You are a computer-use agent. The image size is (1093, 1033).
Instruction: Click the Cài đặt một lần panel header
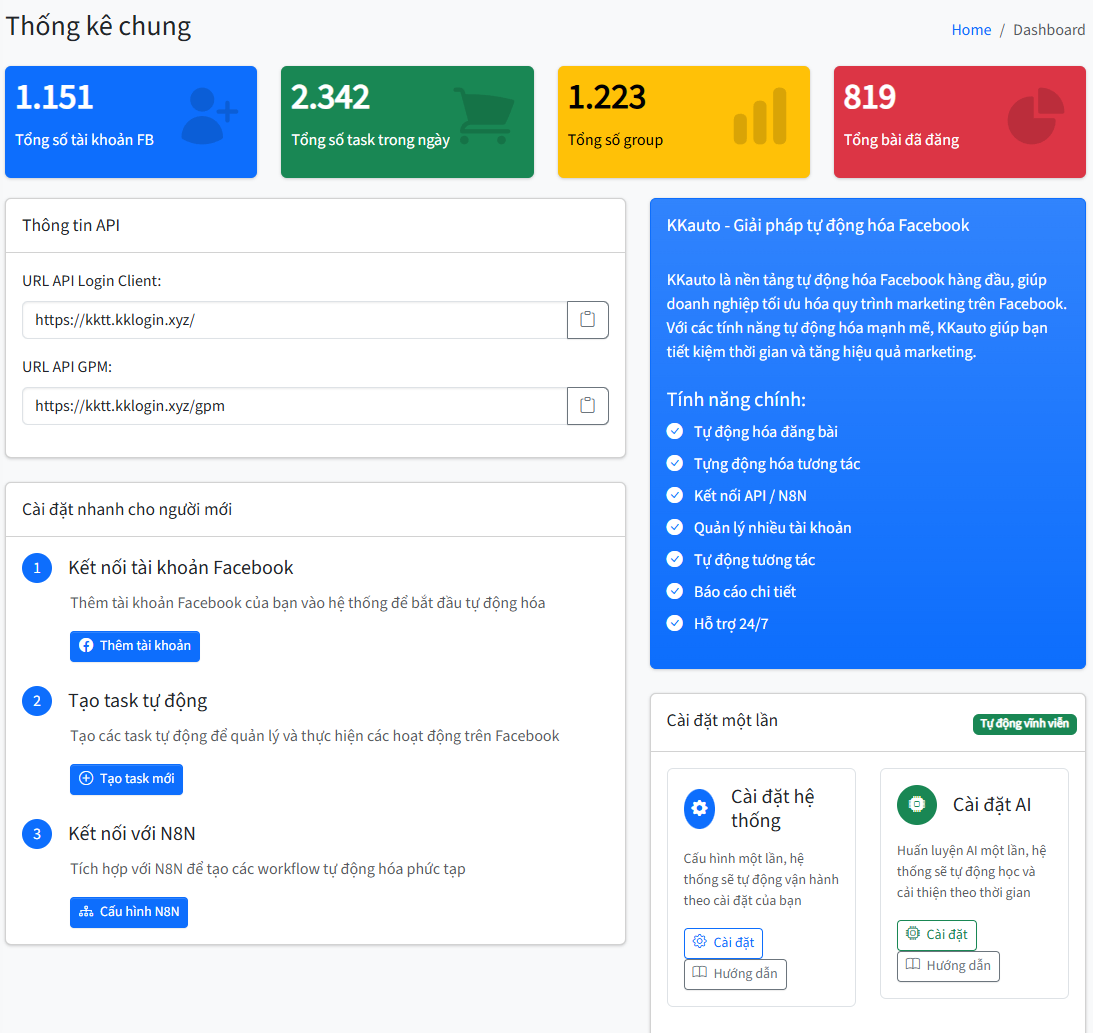722,721
